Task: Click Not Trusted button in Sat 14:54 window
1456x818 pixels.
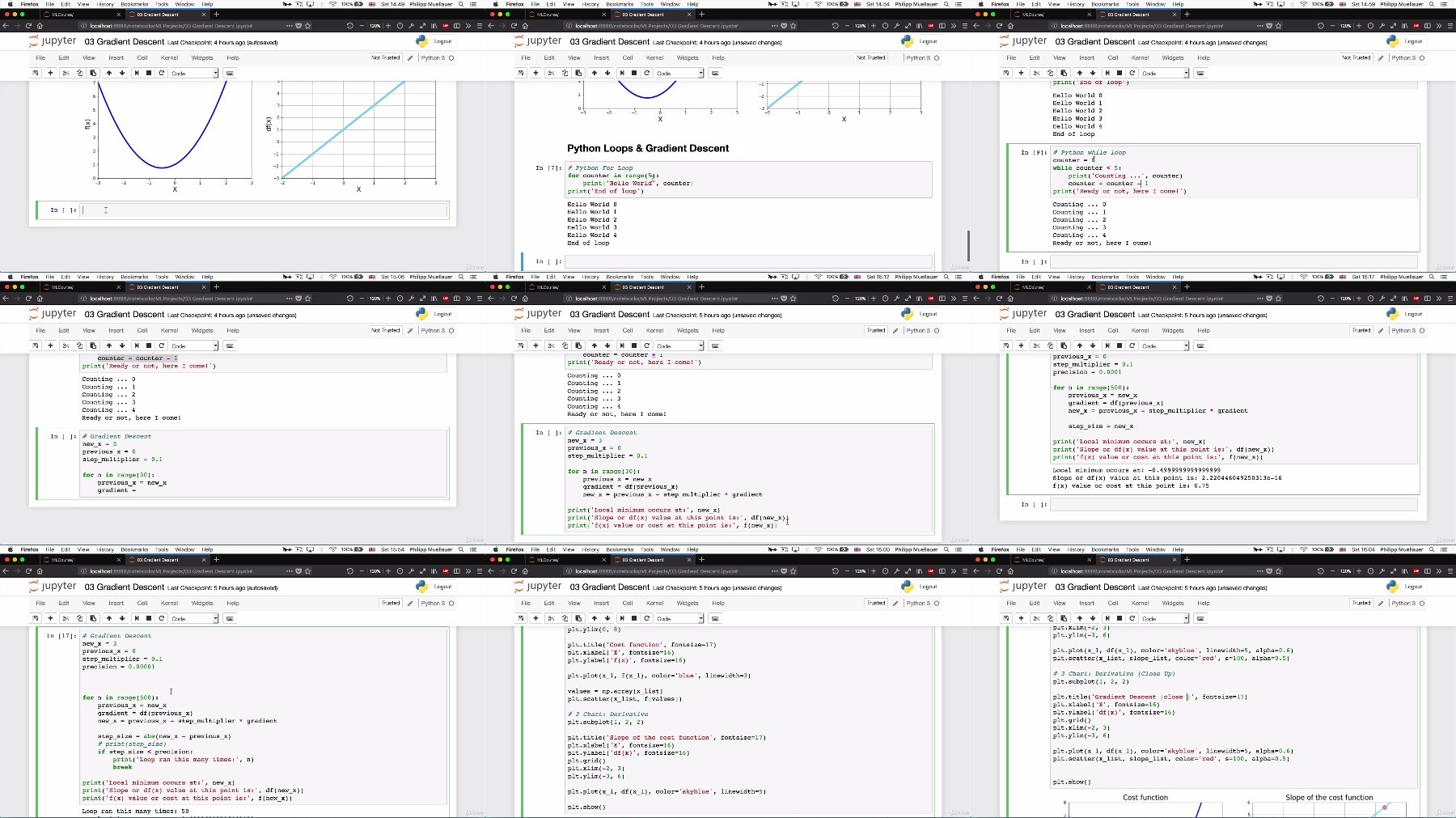Action: tap(871, 57)
